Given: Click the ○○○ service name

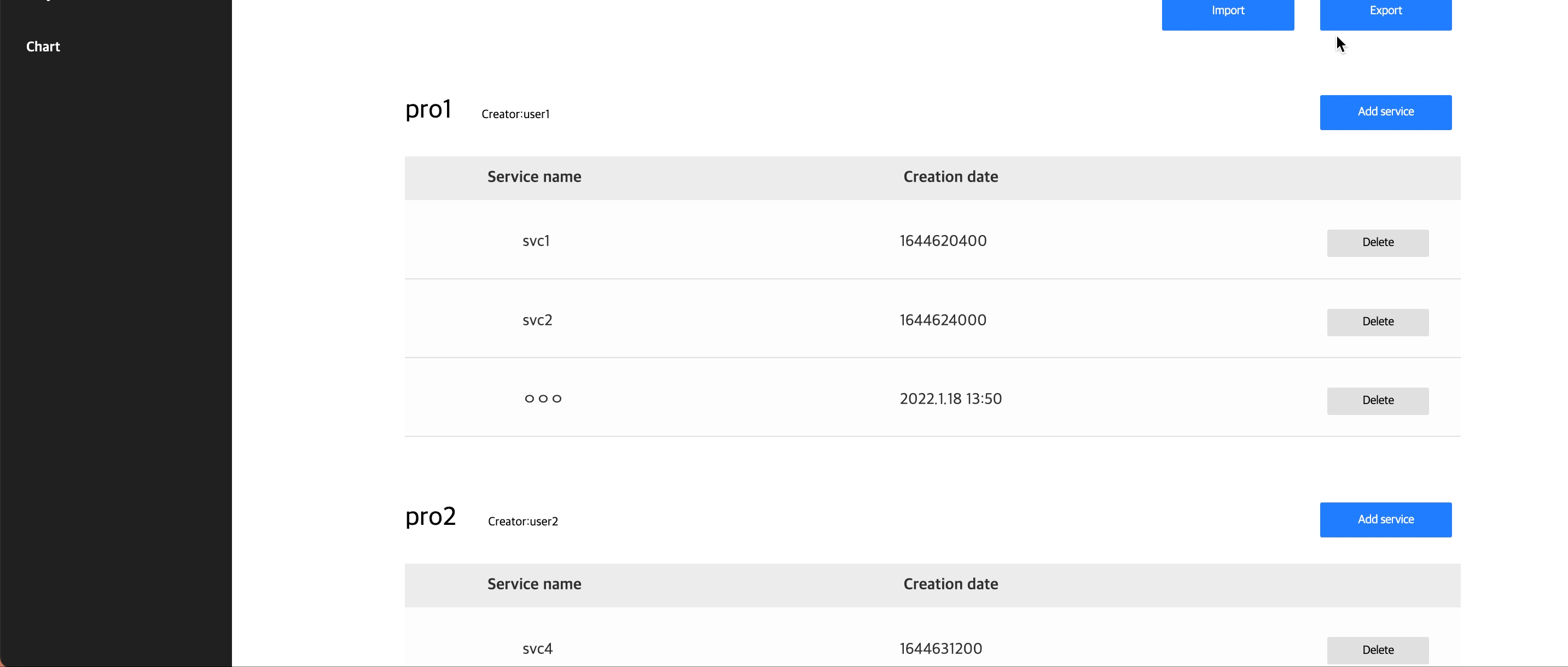Looking at the screenshot, I should (x=542, y=399).
